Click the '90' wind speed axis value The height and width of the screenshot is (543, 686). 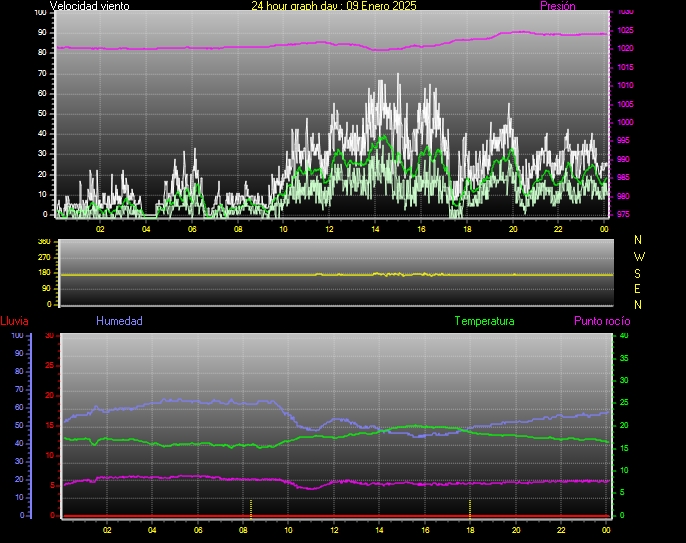(42, 32)
